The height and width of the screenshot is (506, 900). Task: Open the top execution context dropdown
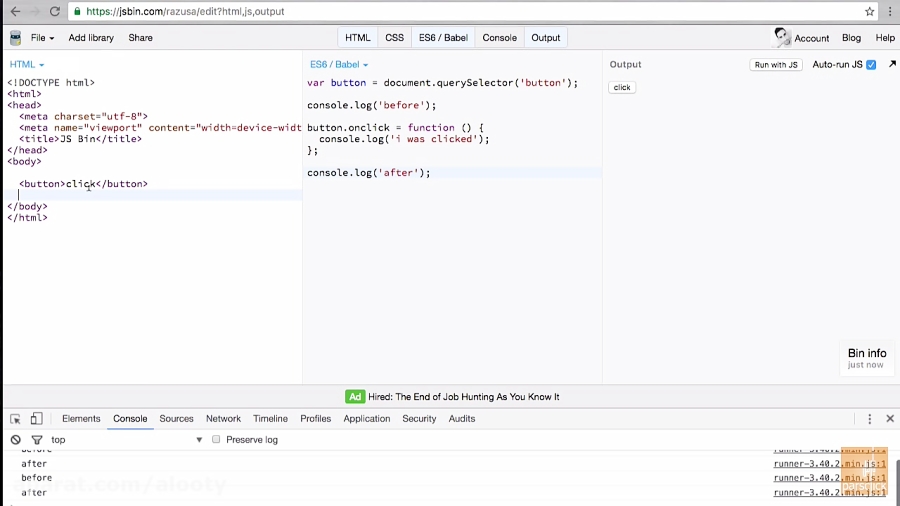pyautogui.click(x=125, y=440)
